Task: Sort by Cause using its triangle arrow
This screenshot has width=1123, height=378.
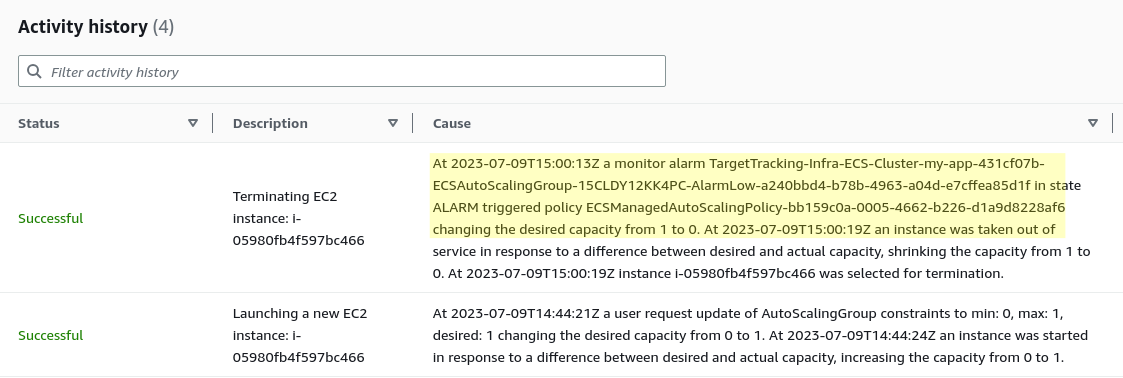Action: coord(1092,123)
